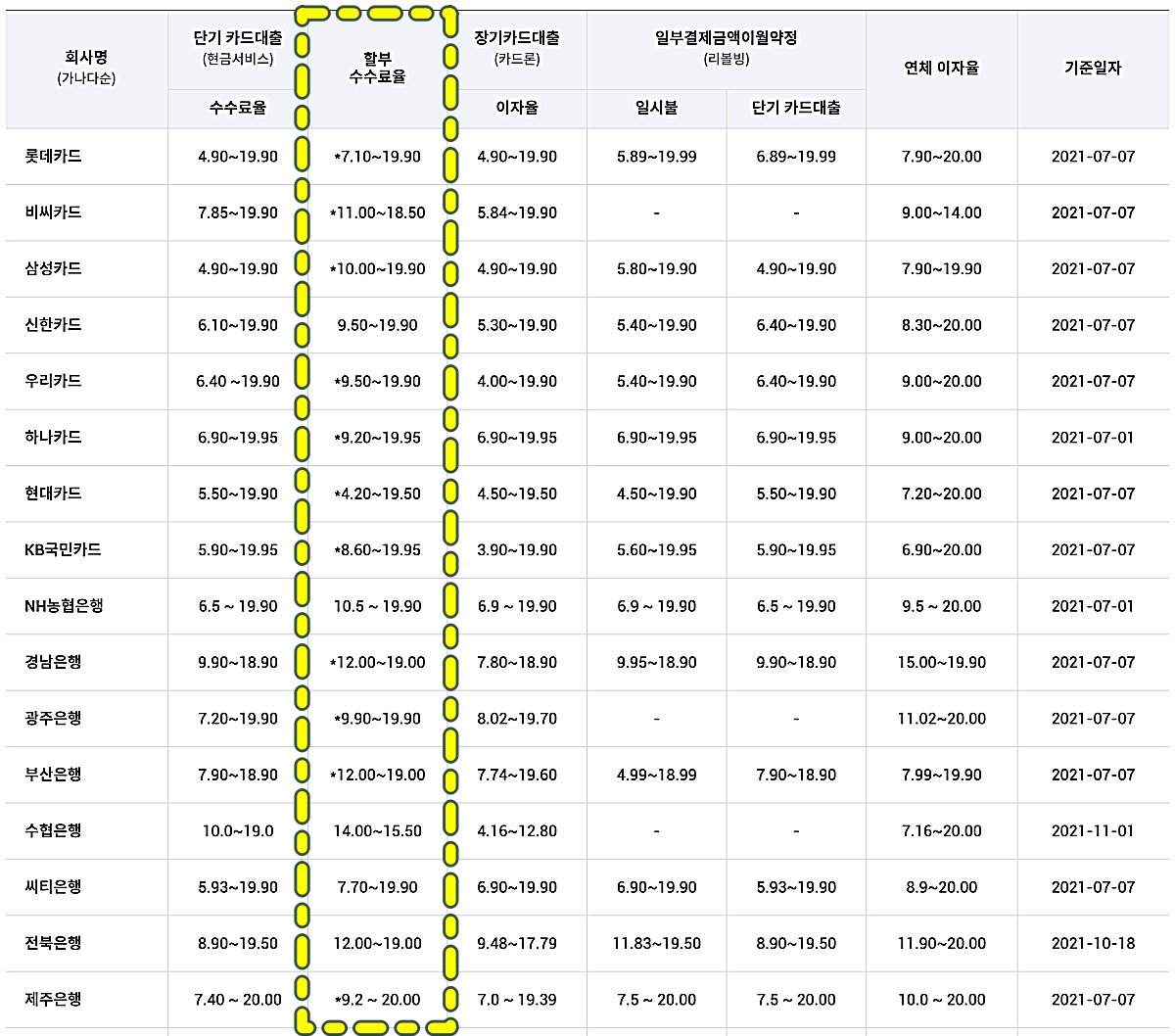Click 비씨카드 installment fee *11.00~18.50

377,212
